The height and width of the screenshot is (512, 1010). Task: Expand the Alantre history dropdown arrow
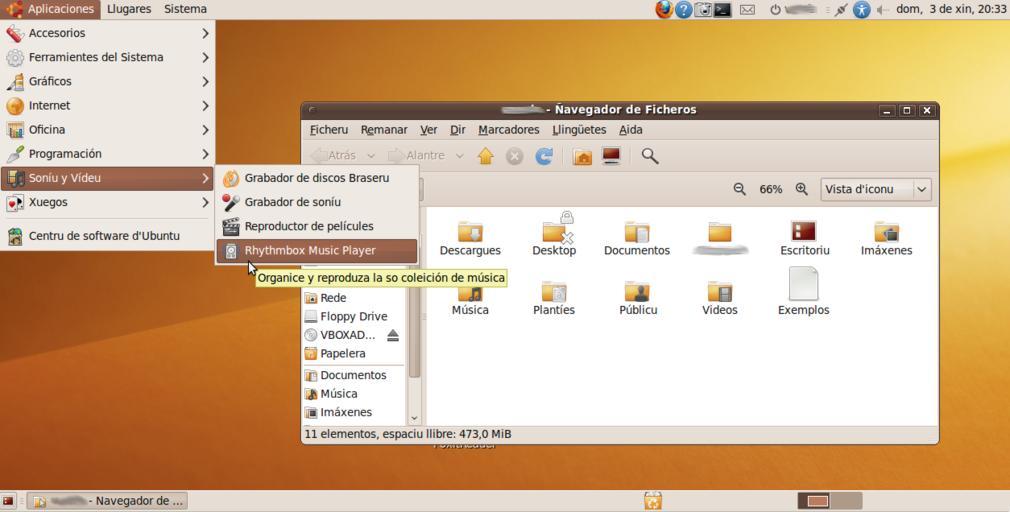click(460, 156)
